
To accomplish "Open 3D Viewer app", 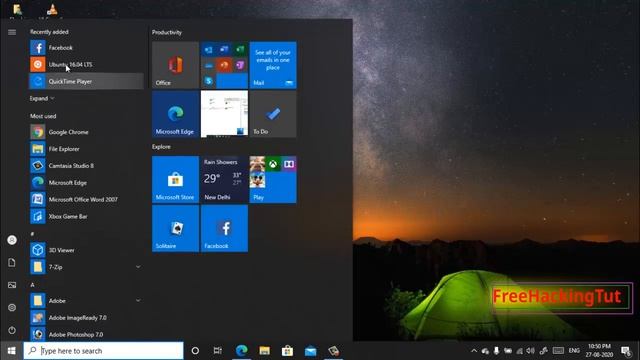I will pos(86,250).
